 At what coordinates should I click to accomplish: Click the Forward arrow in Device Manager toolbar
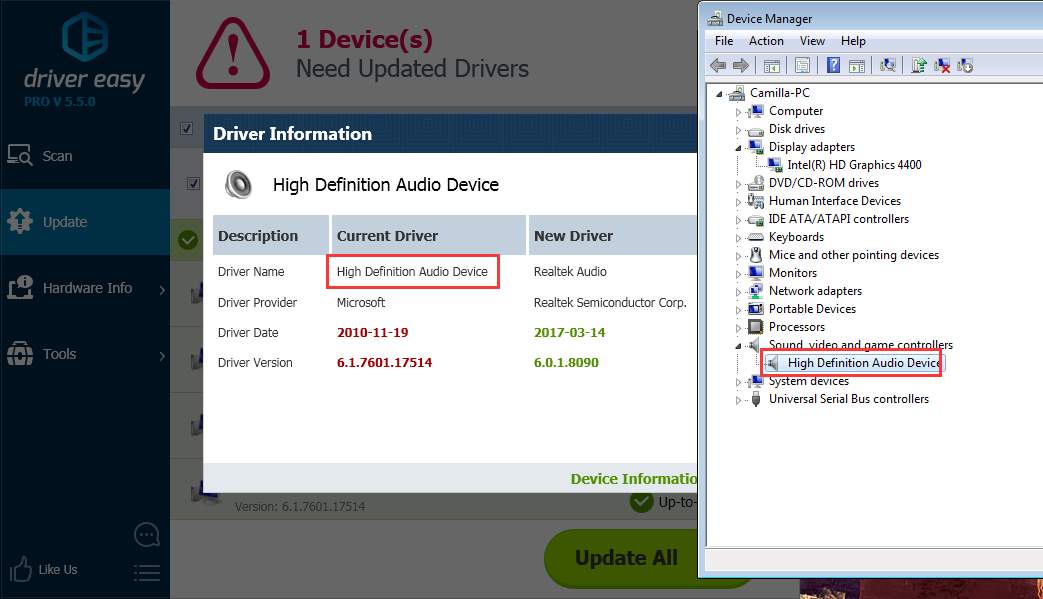tap(740, 65)
